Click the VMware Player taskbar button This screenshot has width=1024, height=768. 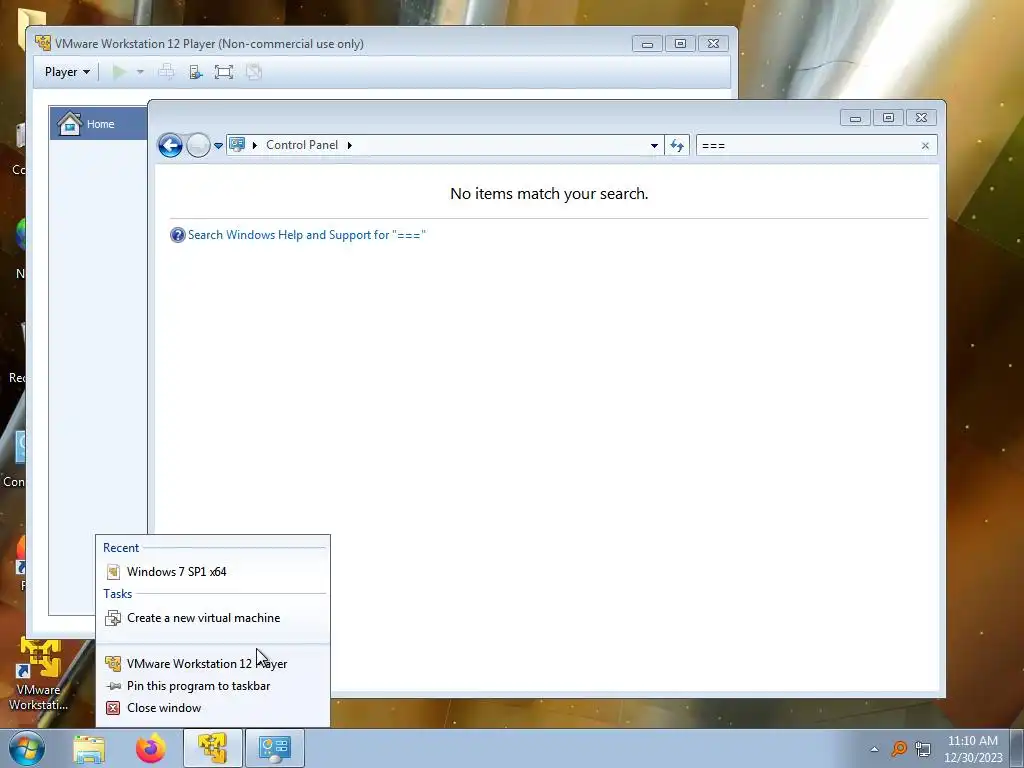pyautogui.click(x=212, y=748)
